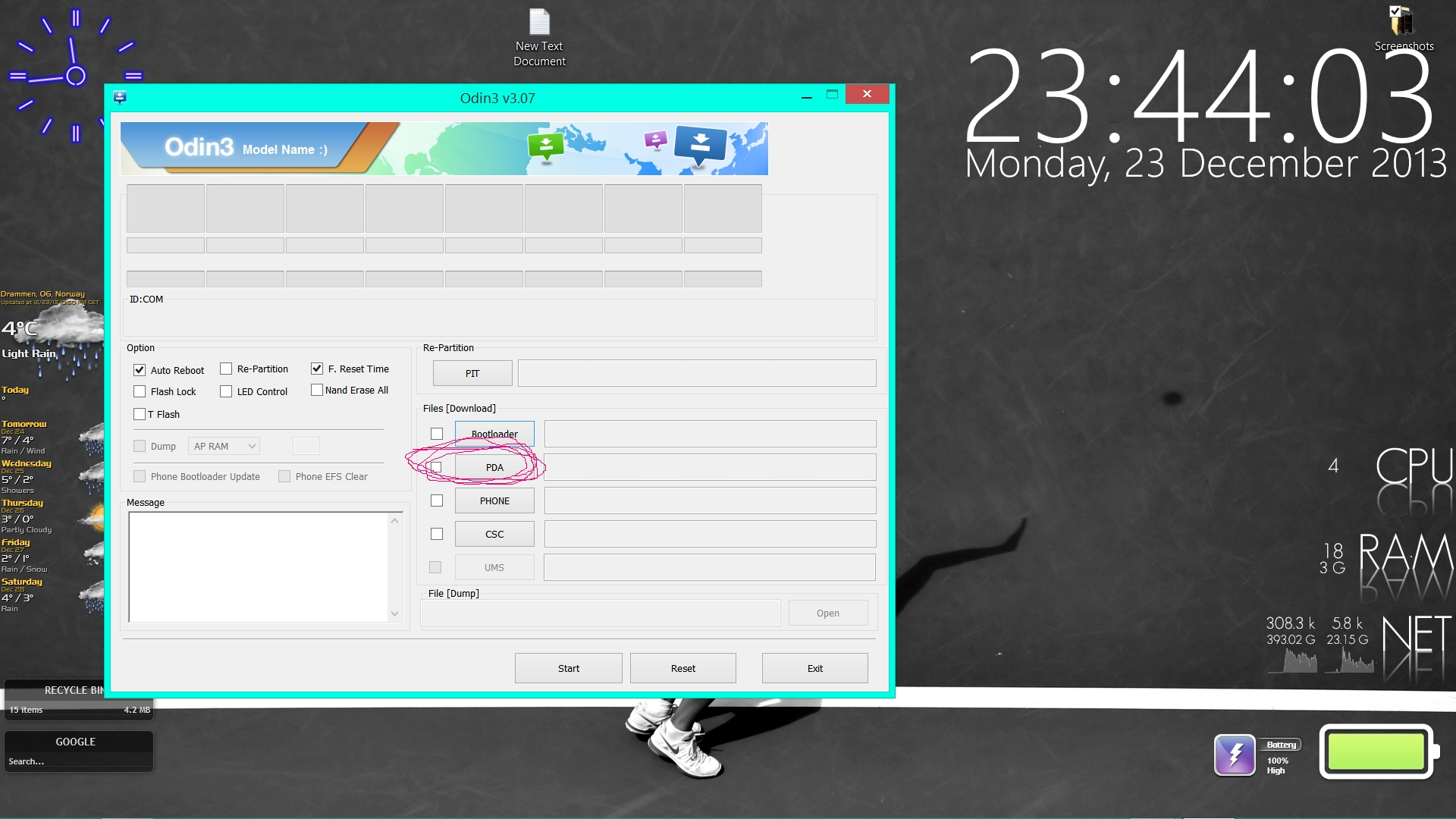Click the Saturday forecast entry
This screenshot has height=819, width=1456.
pos(52,595)
